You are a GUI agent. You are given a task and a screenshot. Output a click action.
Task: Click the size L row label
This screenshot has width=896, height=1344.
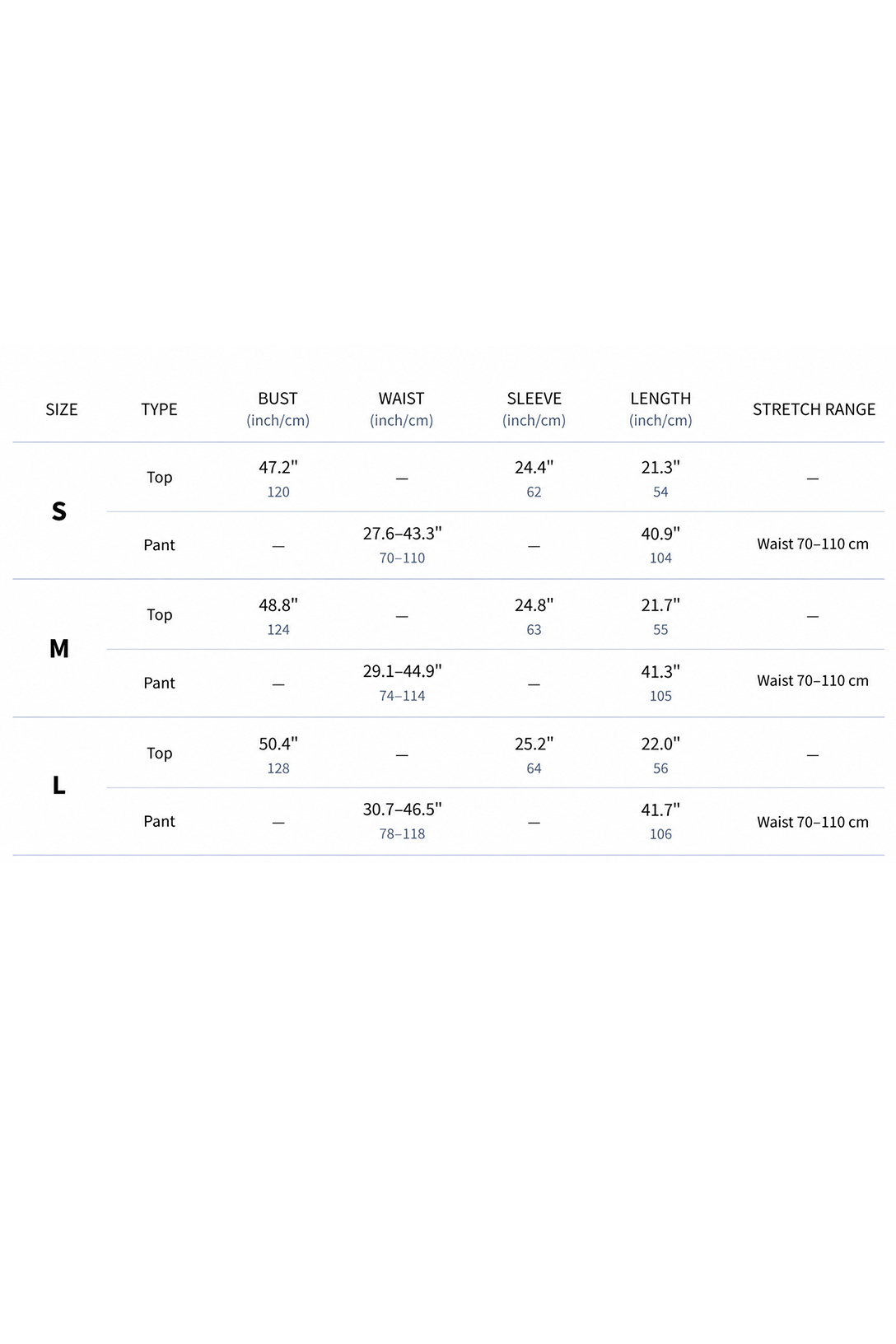point(59,786)
